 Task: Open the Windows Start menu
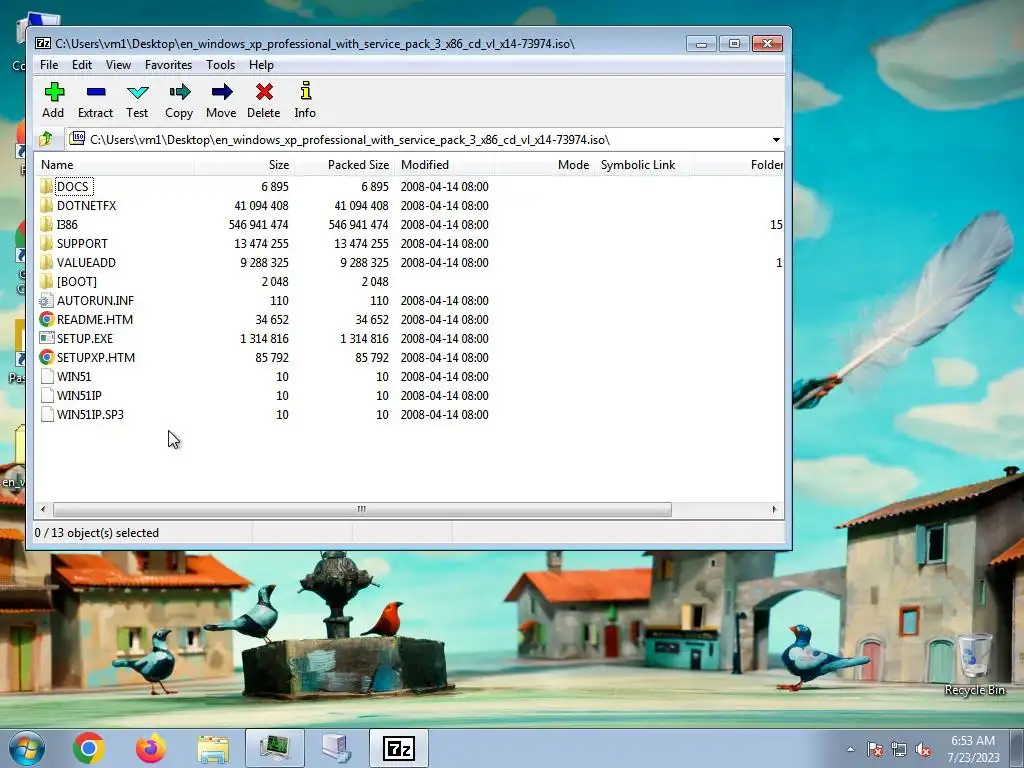[27, 748]
